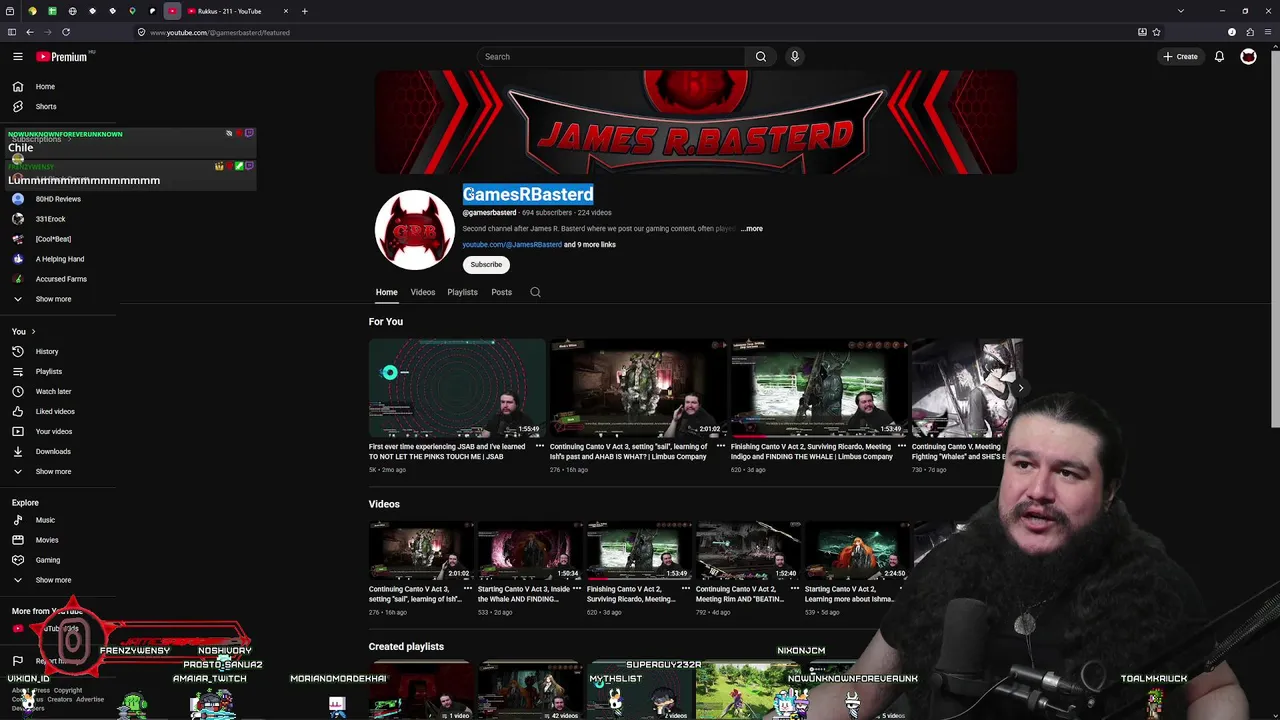Open the browser application menu icon

click(x=1268, y=32)
